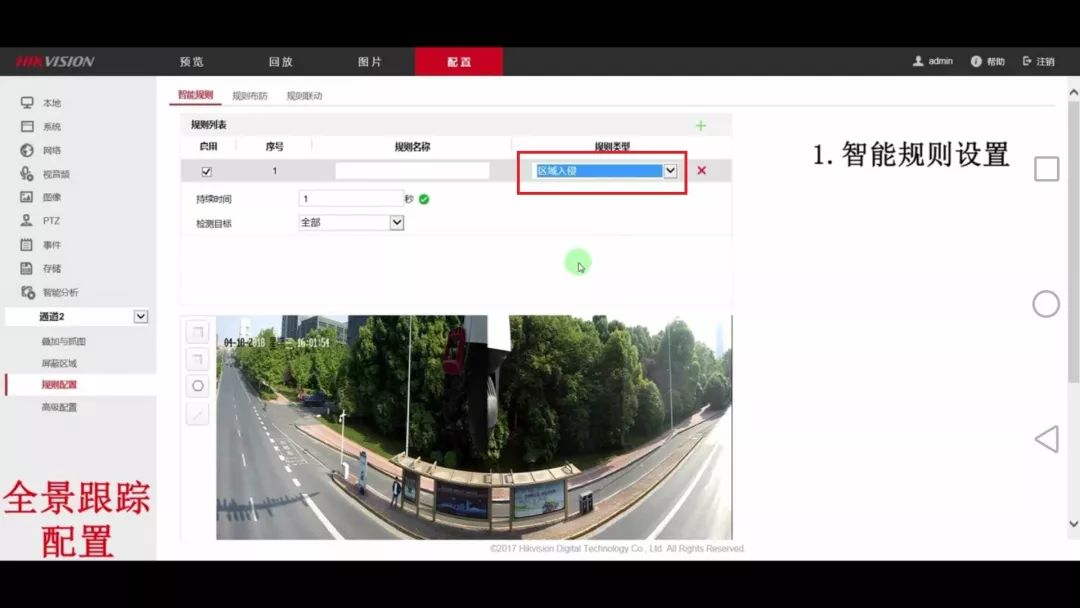Open 事件 event settings in sidebar
The height and width of the screenshot is (608, 1080).
[x=50, y=245]
